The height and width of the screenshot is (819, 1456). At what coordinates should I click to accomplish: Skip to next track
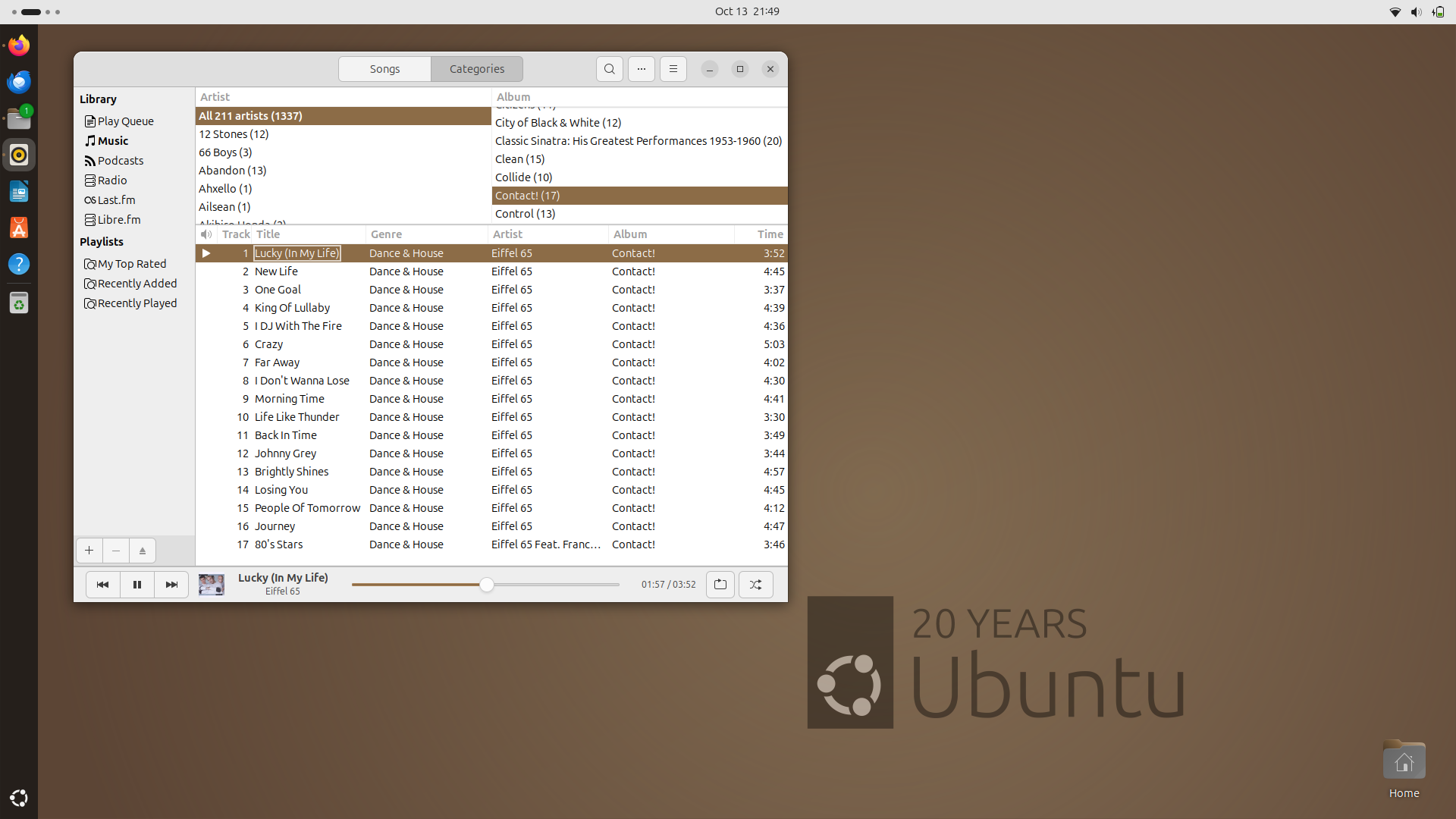171,585
